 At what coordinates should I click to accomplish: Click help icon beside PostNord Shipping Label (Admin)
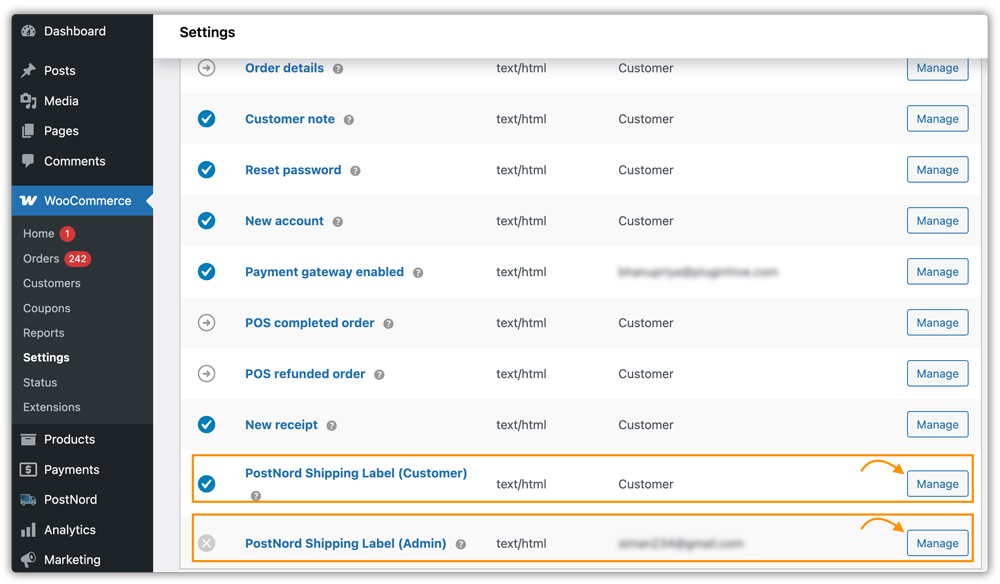[x=460, y=544]
